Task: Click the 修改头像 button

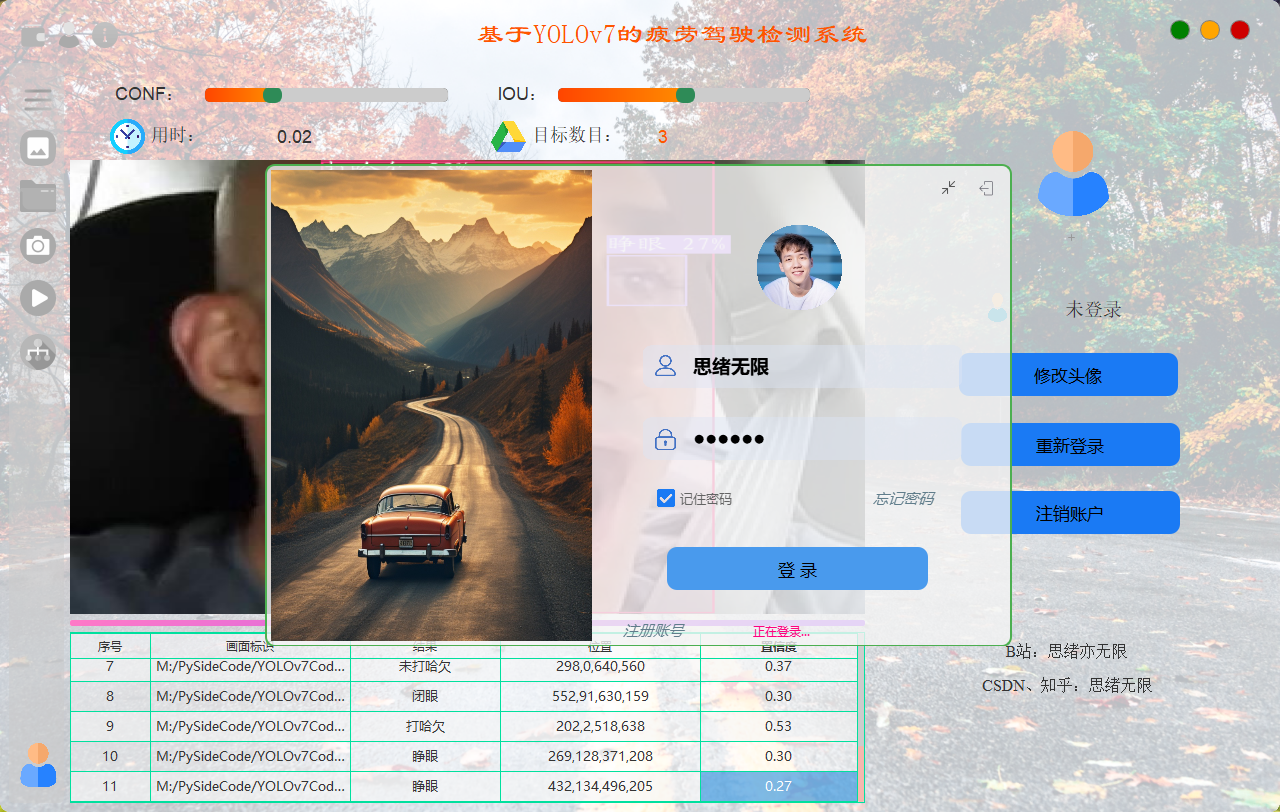Action: click(1068, 375)
